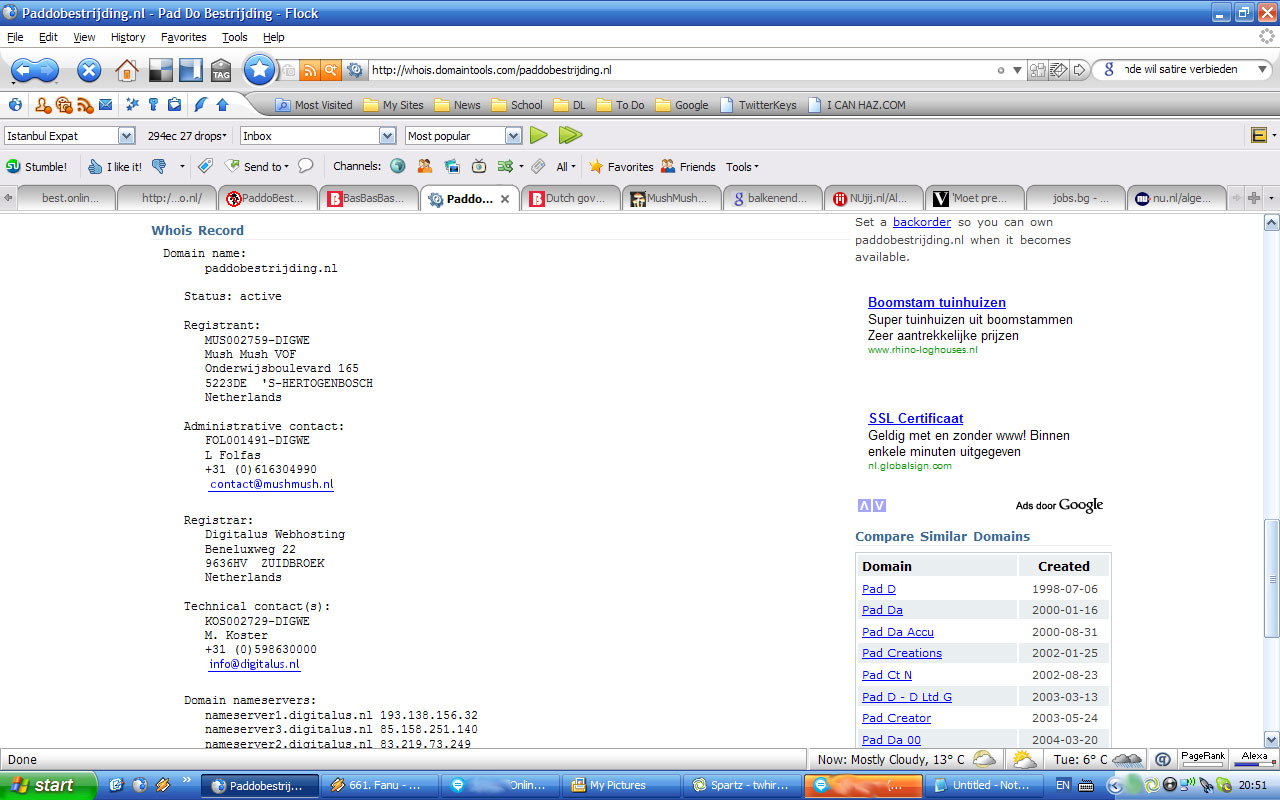
Task: Click the Stumble! button
Action: (37, 167)
